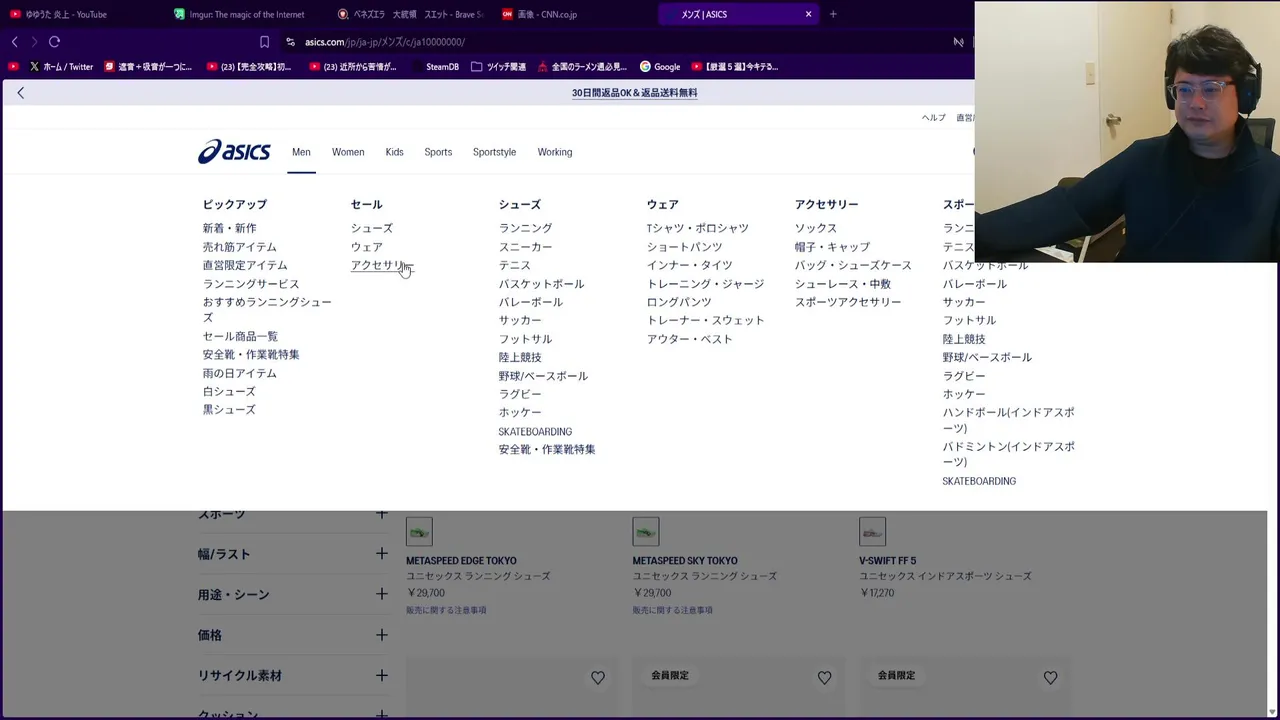
Task: Go back with the browser back arrow
Action: (14, 42)
